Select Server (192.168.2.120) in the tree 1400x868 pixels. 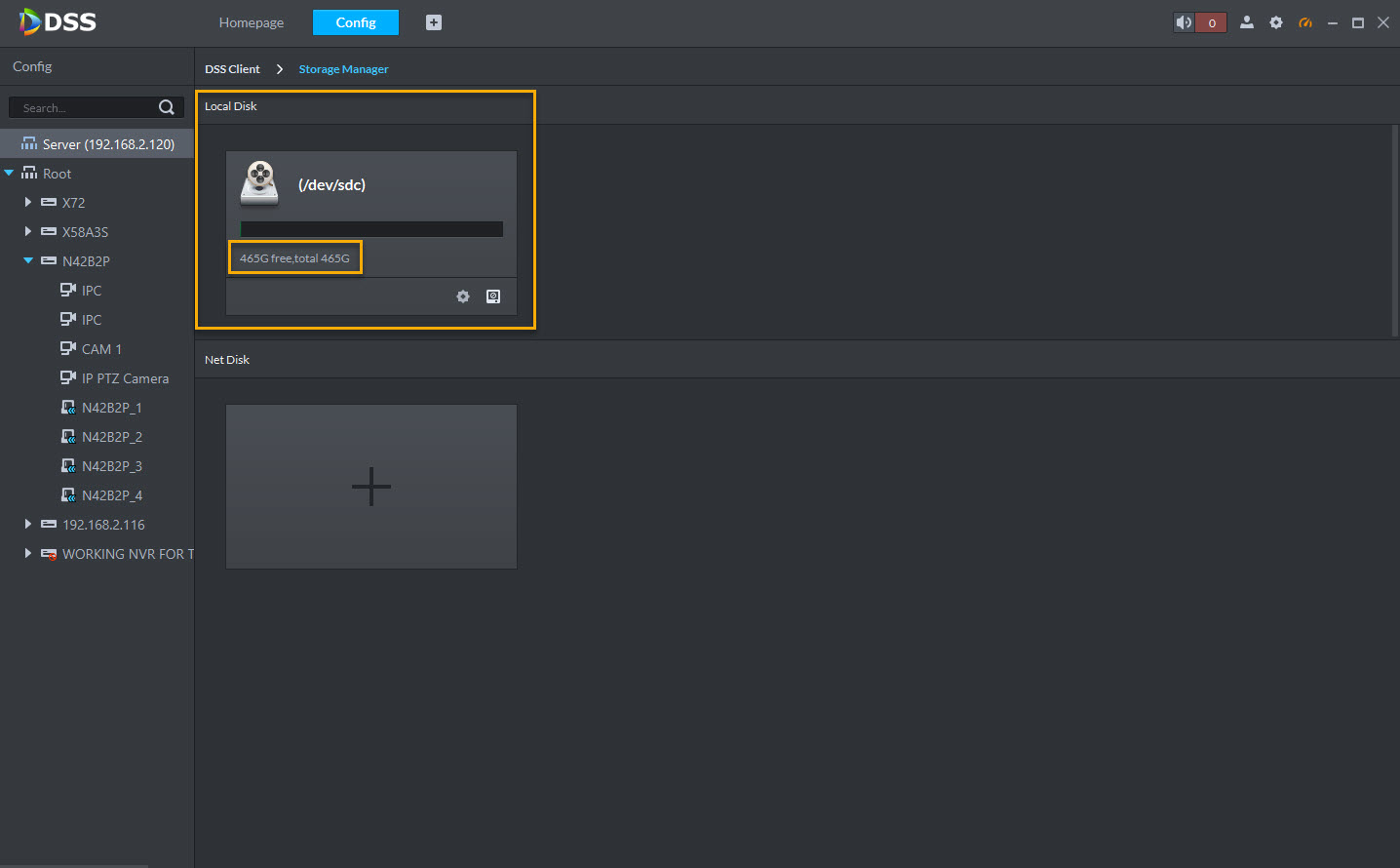click(97, 144)
